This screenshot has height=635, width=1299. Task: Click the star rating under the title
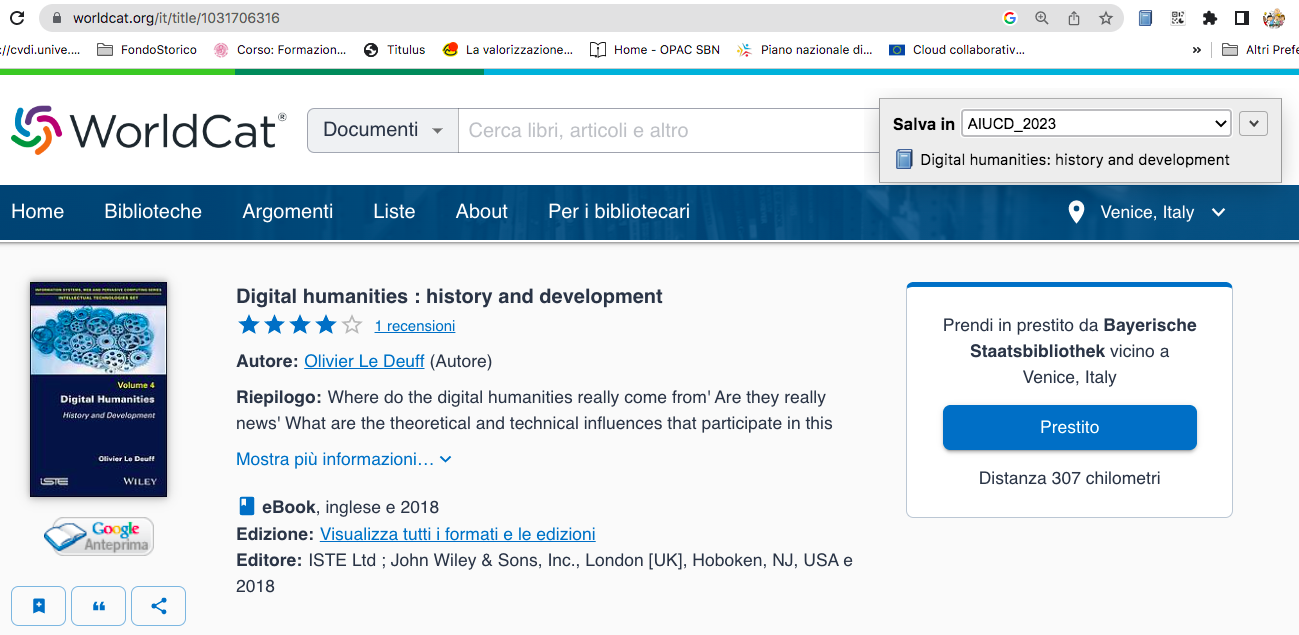point(300,325)
